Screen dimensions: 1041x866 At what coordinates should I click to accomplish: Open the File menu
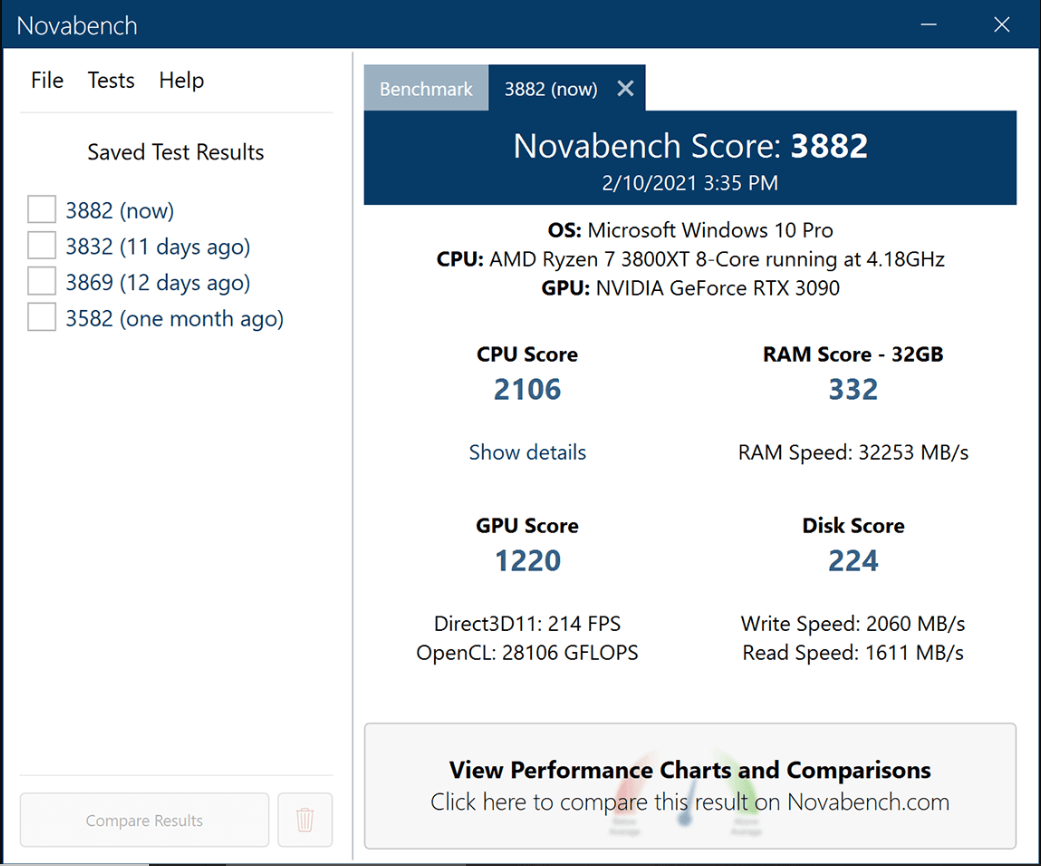pyautogui.click(x=46, y=80)
